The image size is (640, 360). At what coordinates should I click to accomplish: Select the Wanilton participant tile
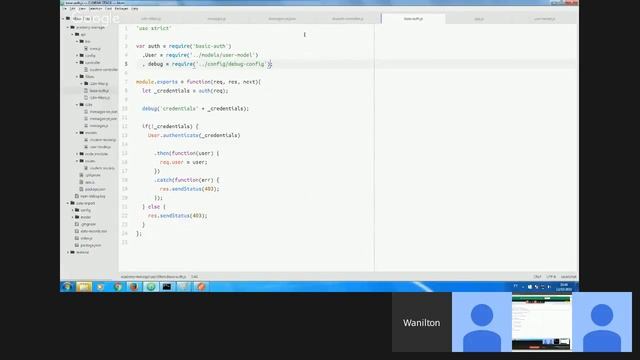point(422,322)
